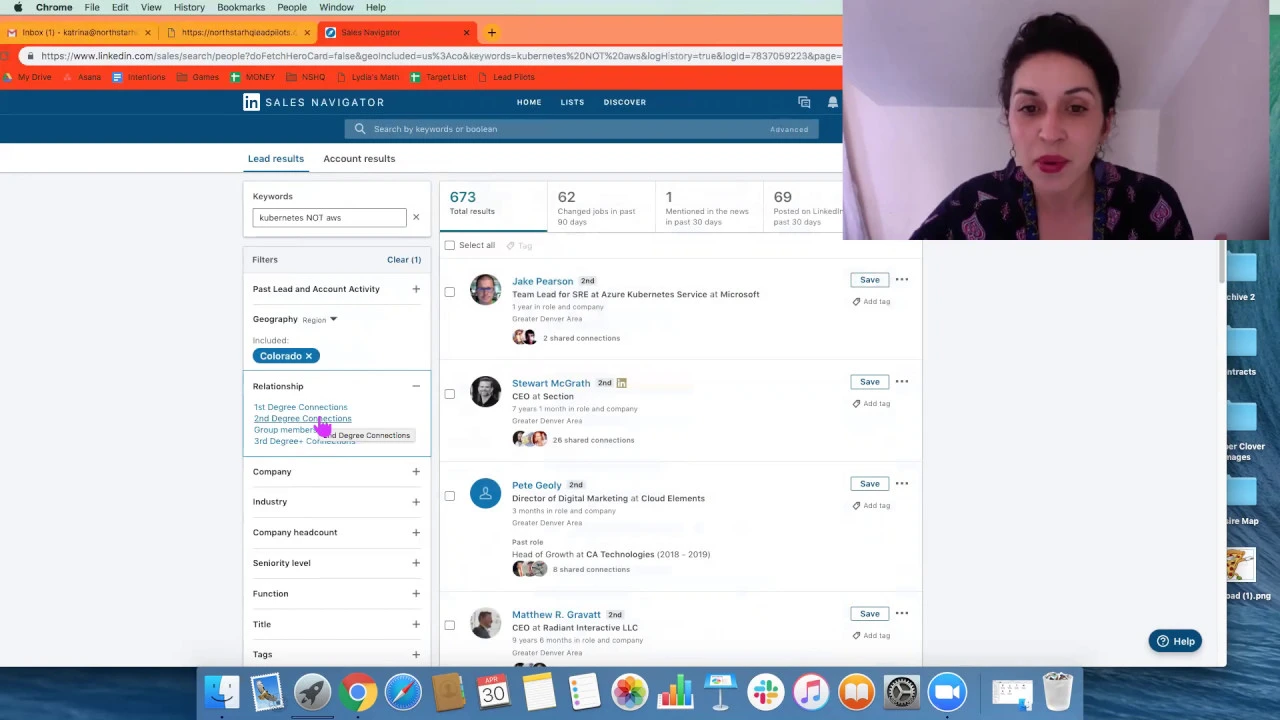This screenshot has width=1280, height=720.
Task: Switch to Account results tab
Action: point(359,158)
